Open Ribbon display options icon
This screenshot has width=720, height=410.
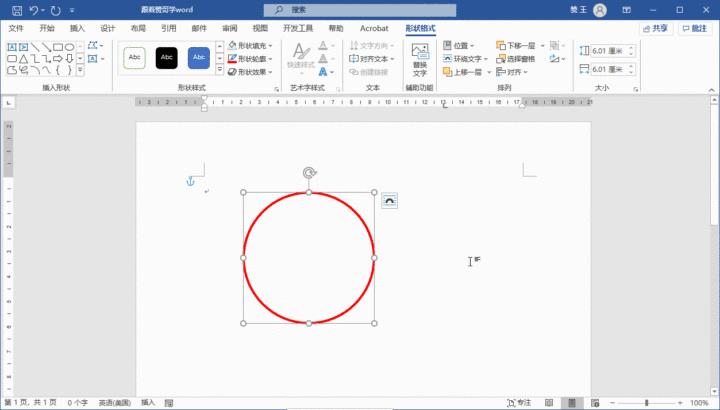pos(627,10)
